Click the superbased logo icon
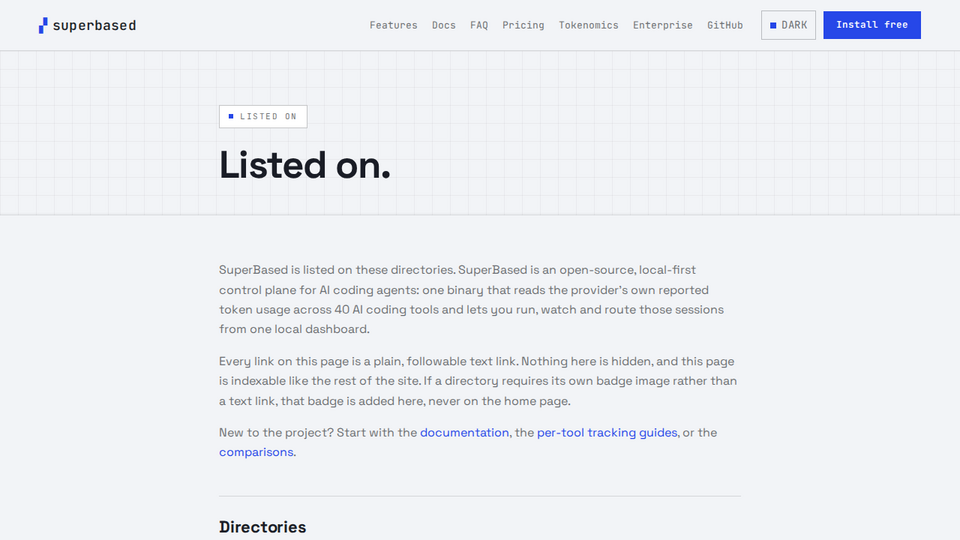960x540 pixels. point(43,25)
